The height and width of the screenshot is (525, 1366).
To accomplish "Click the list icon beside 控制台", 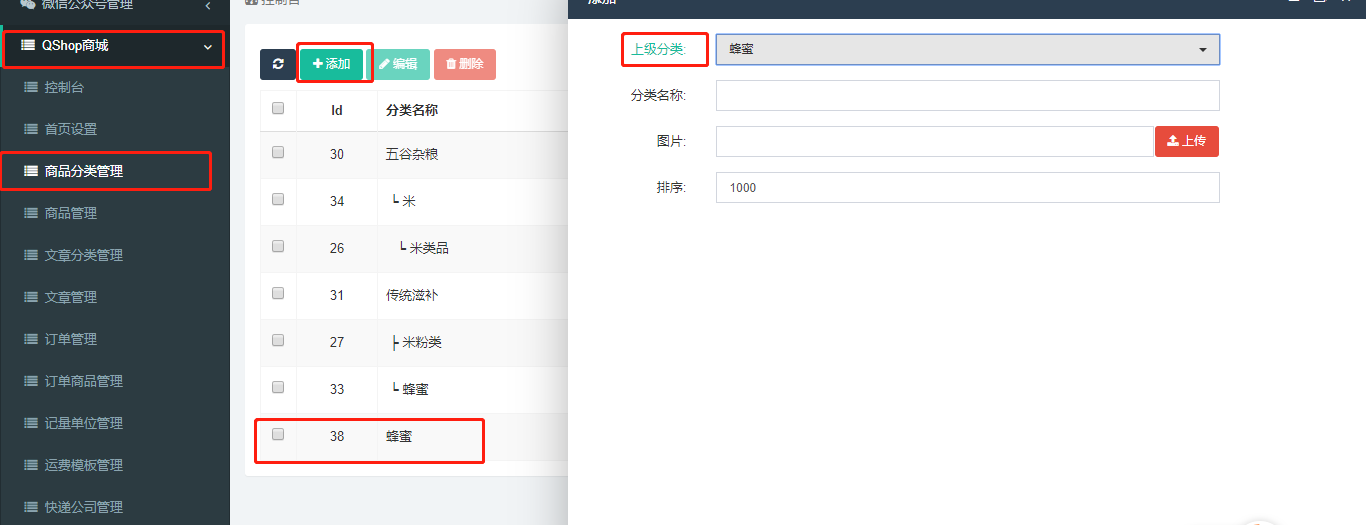I will [x=31, y=88].
